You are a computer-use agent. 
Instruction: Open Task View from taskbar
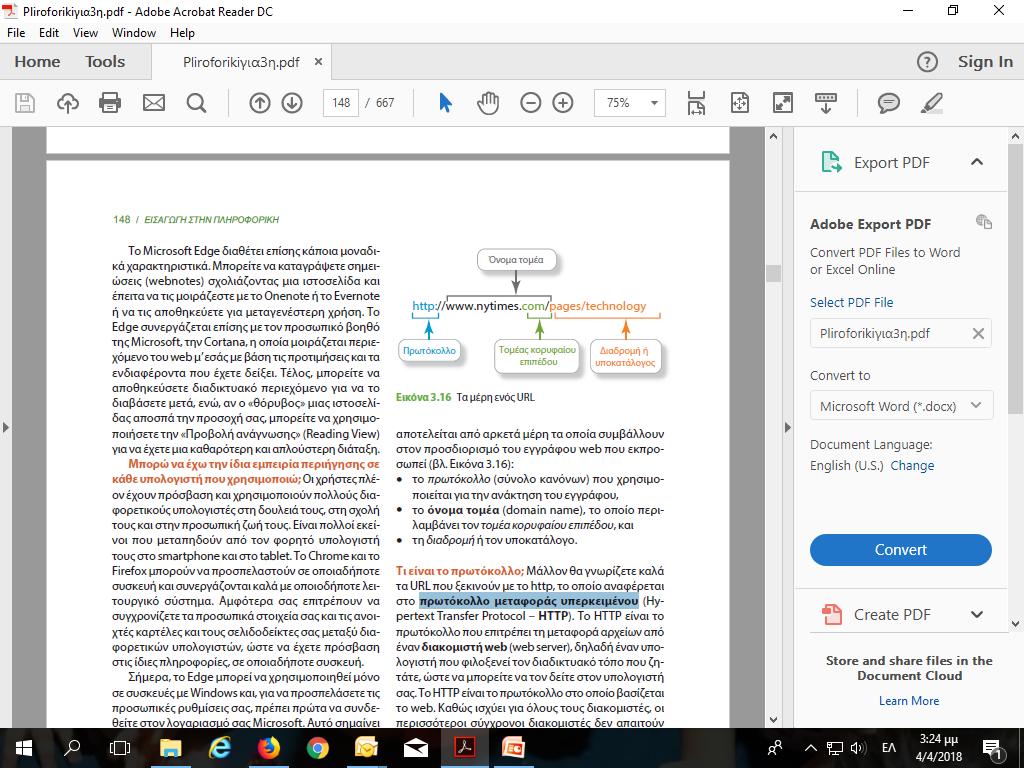(120, 748)
